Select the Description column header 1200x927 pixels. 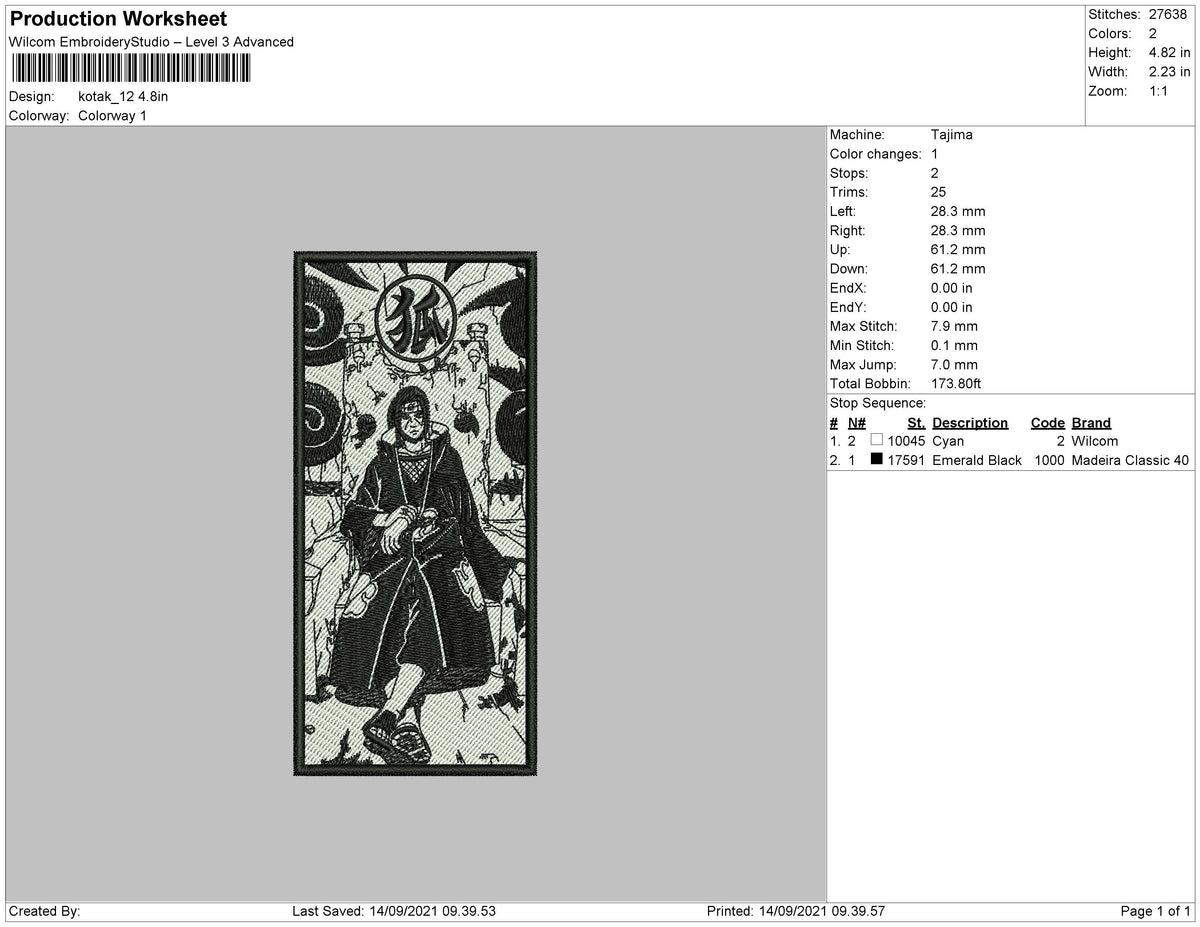point(970,422)
